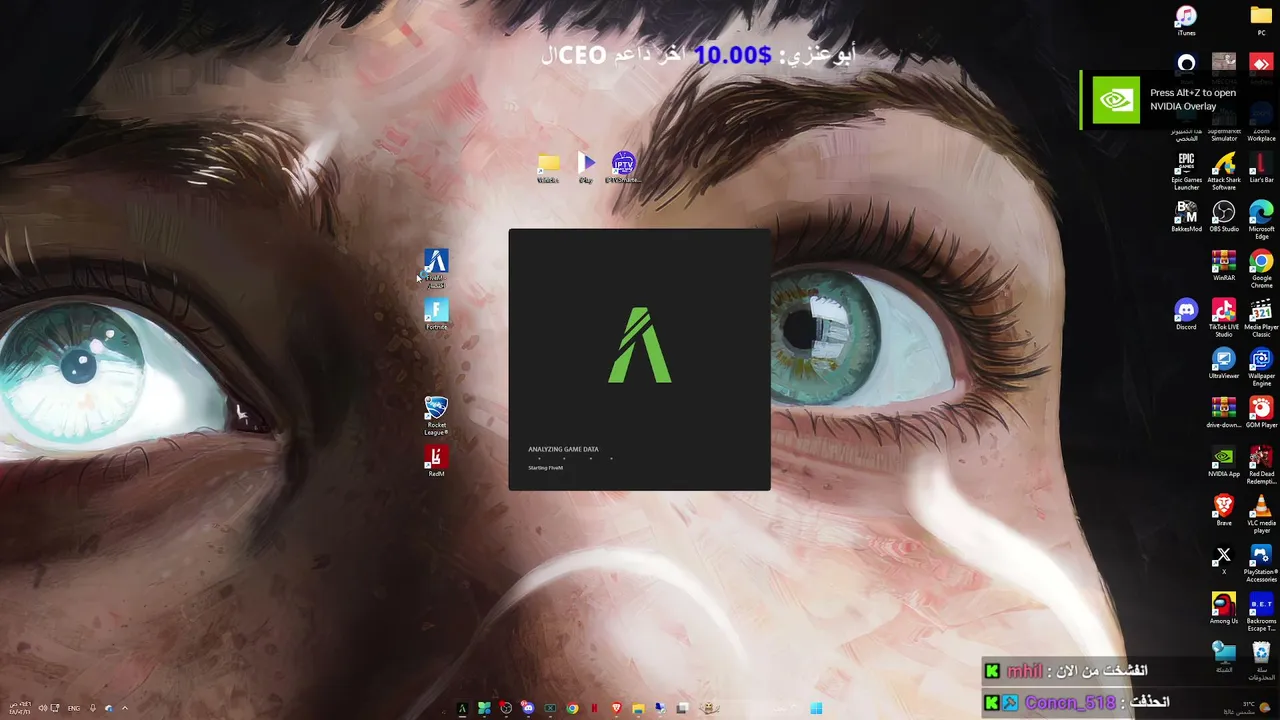Open the Network desktop icon
The image size is (1280, 720).
click(1224, 658)
